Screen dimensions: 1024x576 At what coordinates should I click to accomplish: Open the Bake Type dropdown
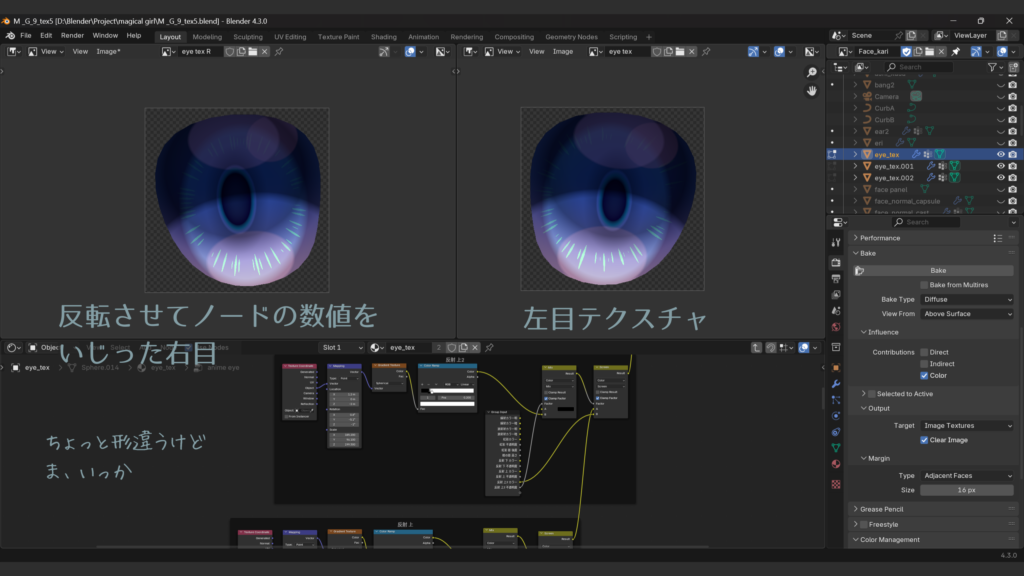tap(967, 299)
